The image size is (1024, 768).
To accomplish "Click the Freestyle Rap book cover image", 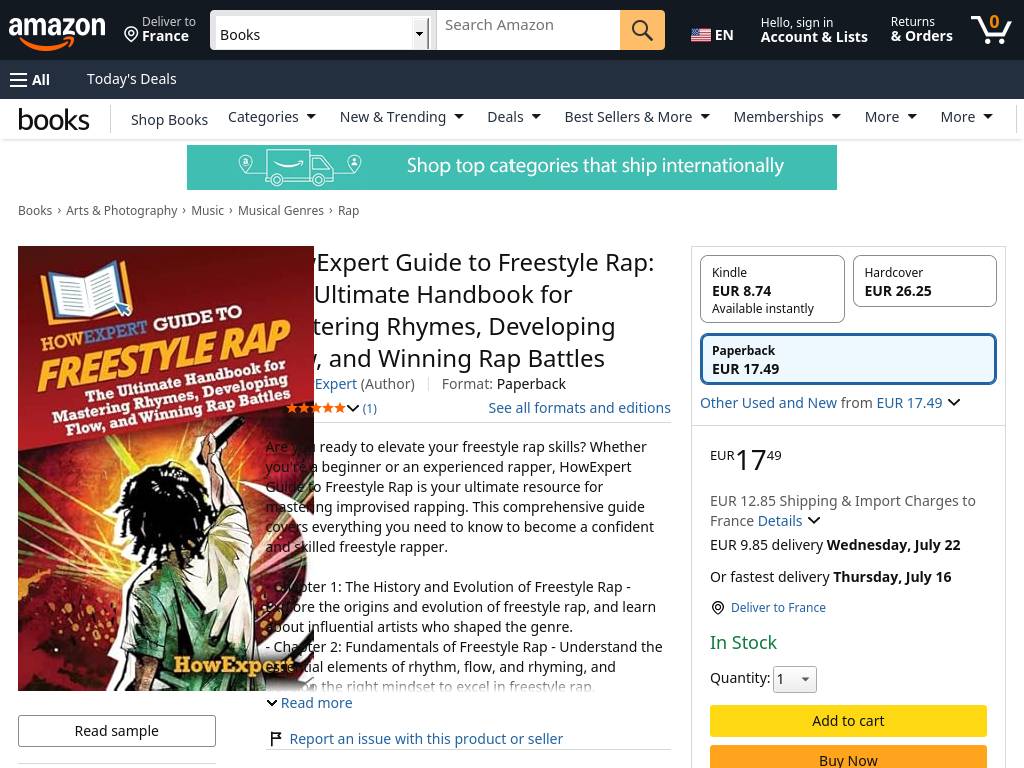I will tap(166, 468).
